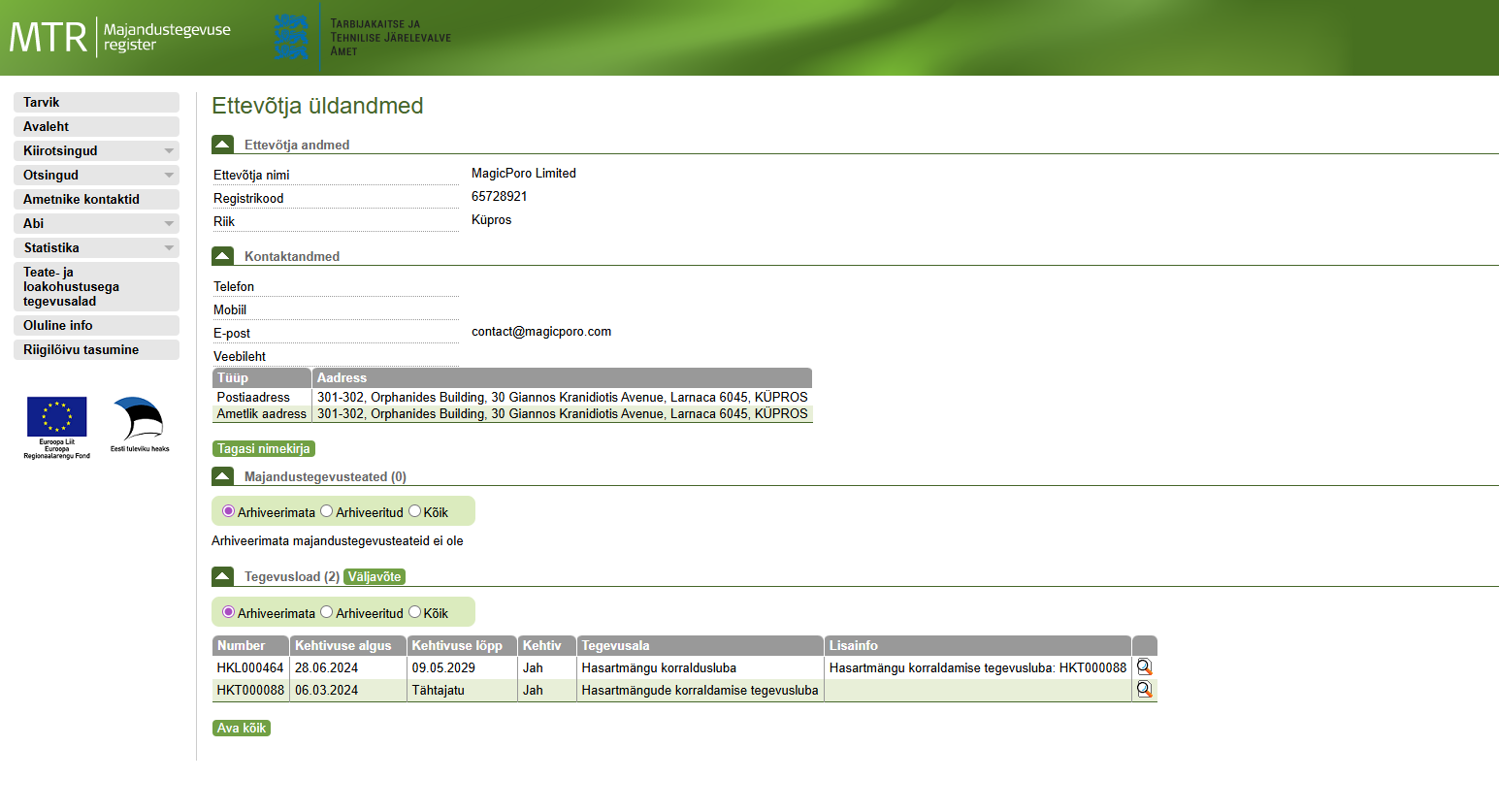The image size is (1499, 812).
Task: Click the Eesti tuleviku heaks logo
Action: click(140, 425)
